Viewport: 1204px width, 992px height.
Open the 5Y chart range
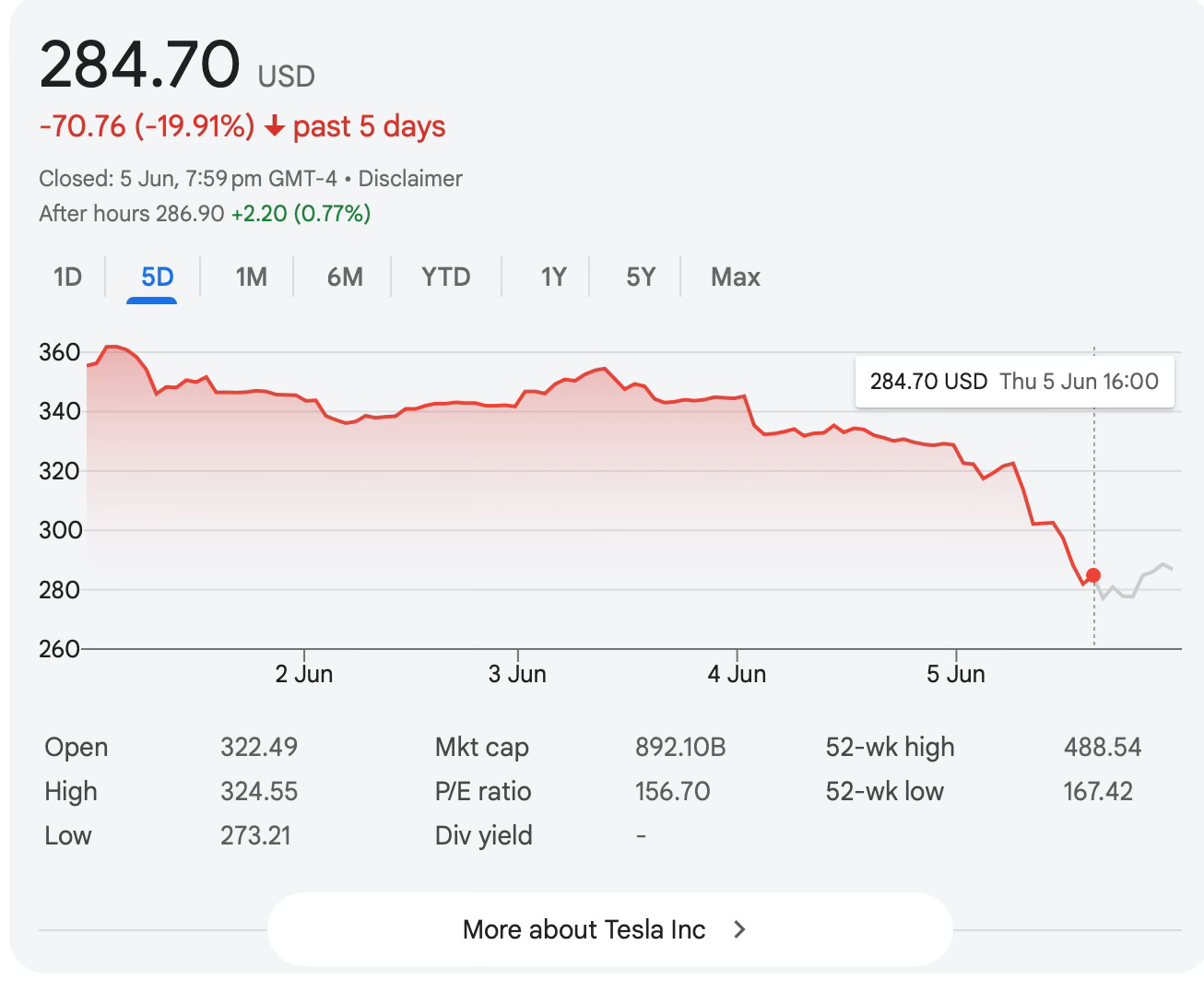(641, 277)
